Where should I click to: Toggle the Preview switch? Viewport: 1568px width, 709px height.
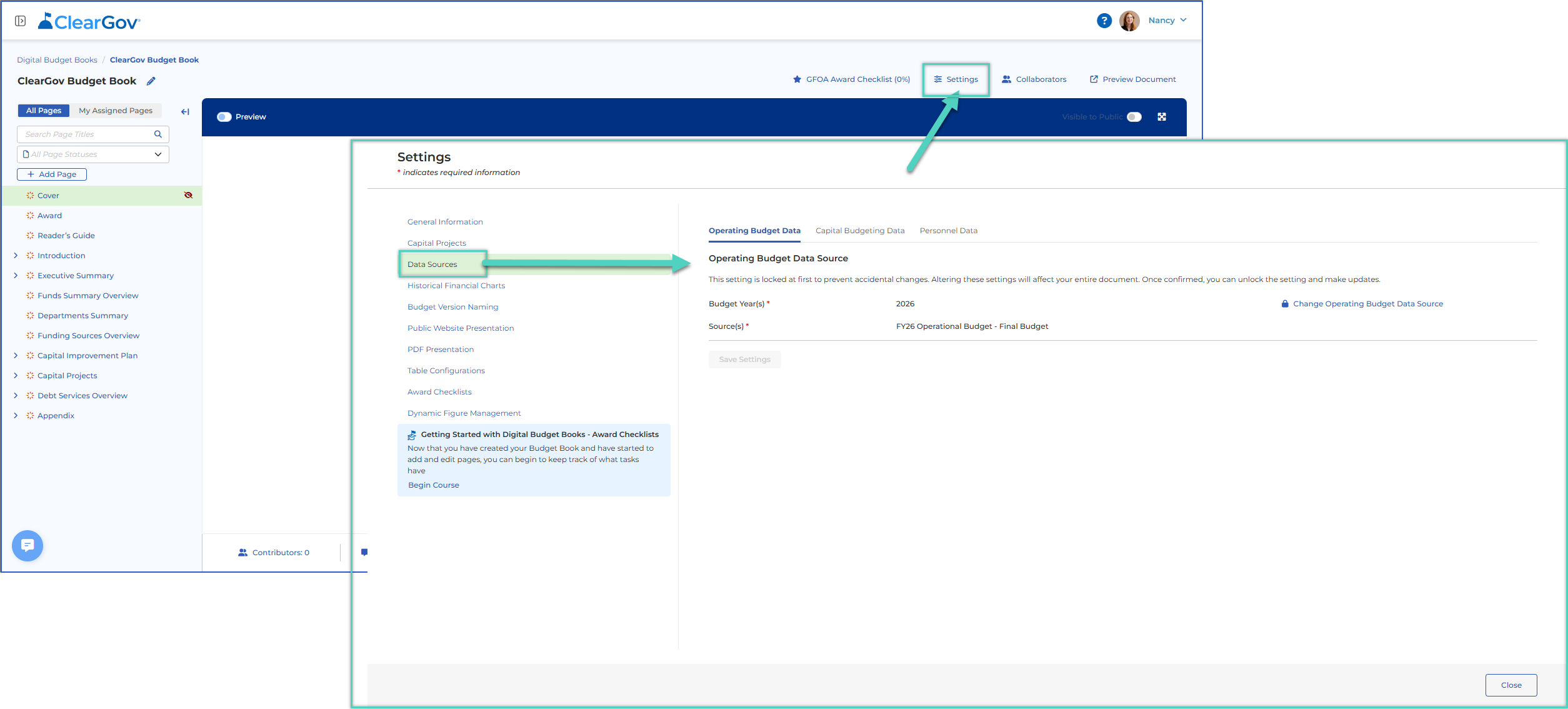click(224, 117)
